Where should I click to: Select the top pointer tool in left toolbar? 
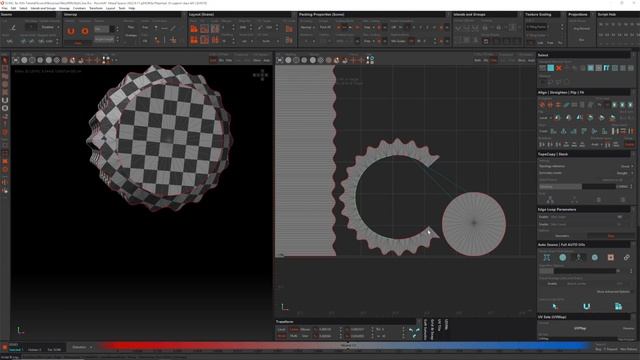pyautogui.click(x=5, y=60)
